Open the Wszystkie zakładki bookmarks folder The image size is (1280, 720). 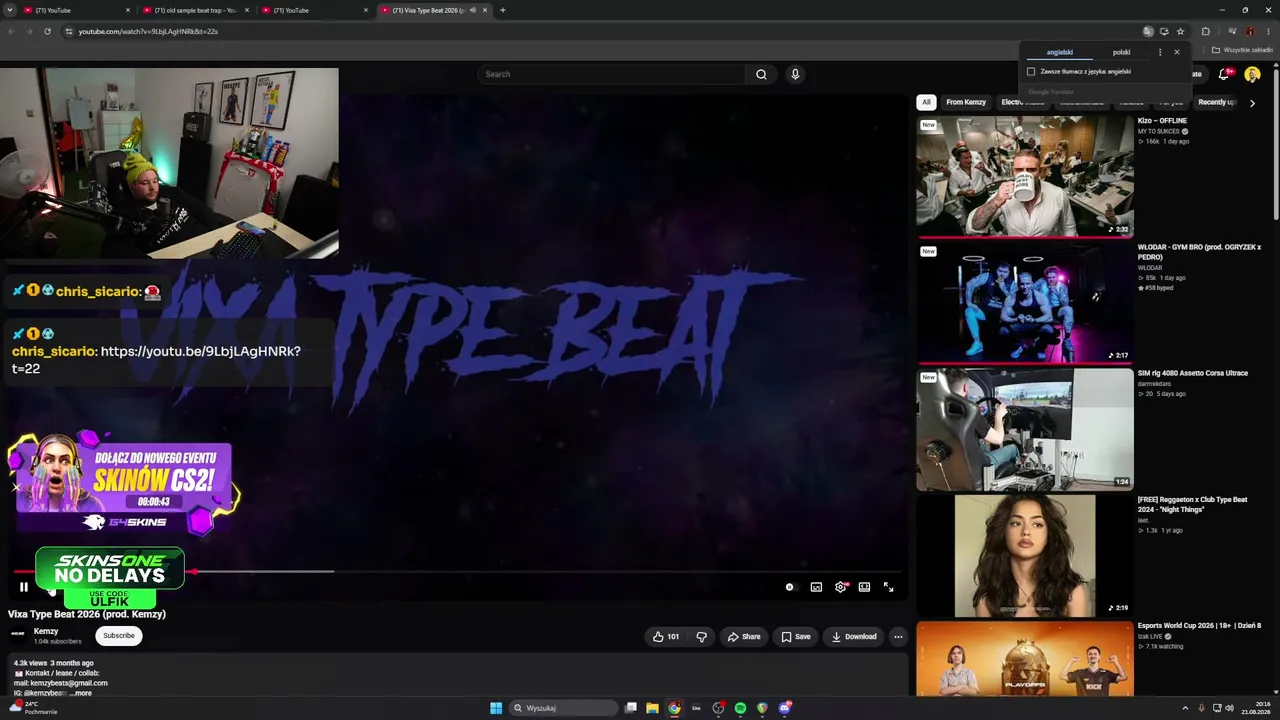1243,50
